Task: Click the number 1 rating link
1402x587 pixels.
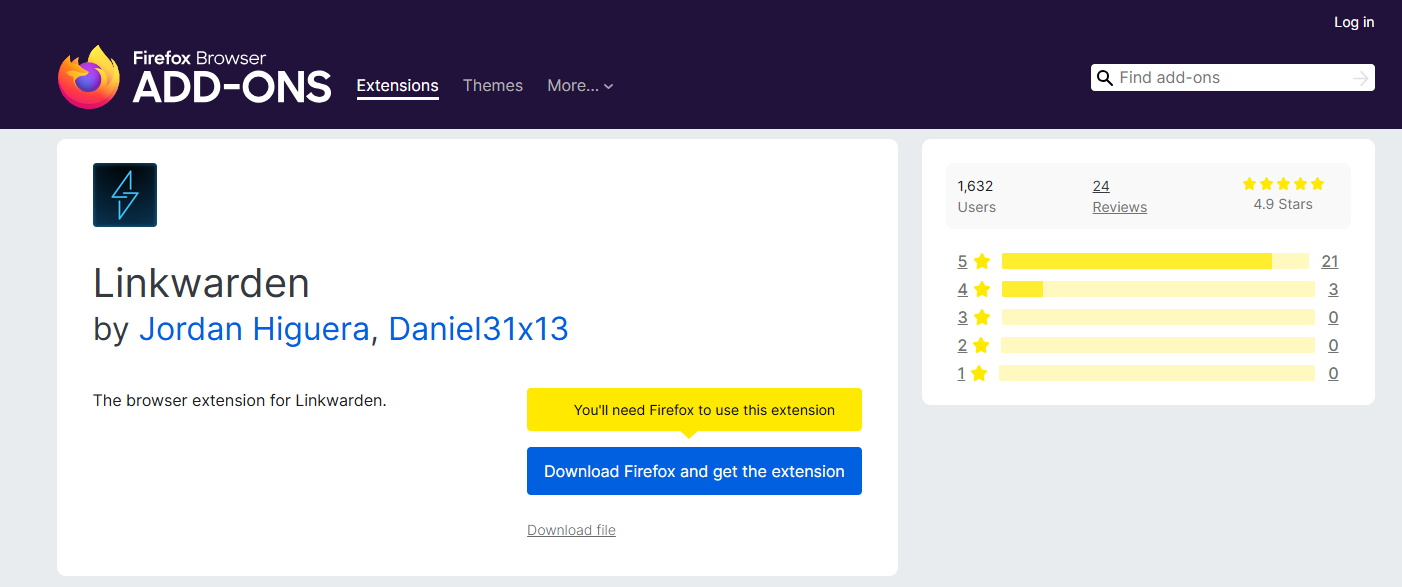Action: pyautogui.click(x=962, y=373)
